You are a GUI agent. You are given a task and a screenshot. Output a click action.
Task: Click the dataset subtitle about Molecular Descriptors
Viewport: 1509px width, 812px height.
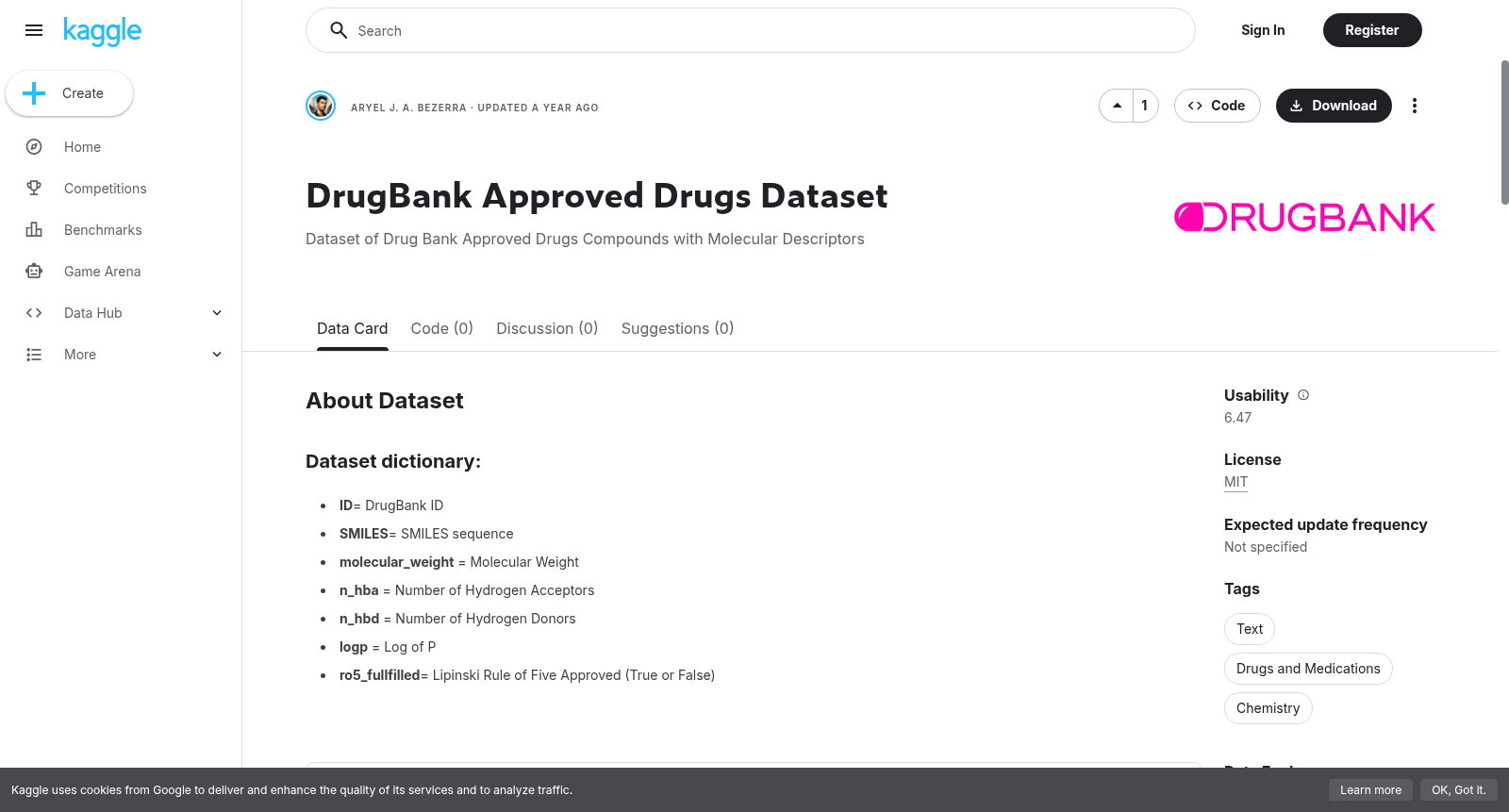click(585, 240)
